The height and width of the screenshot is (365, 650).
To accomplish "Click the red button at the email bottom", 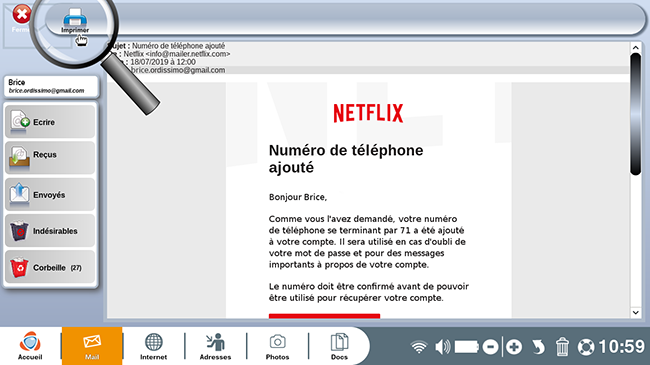I will coord(324,316).
